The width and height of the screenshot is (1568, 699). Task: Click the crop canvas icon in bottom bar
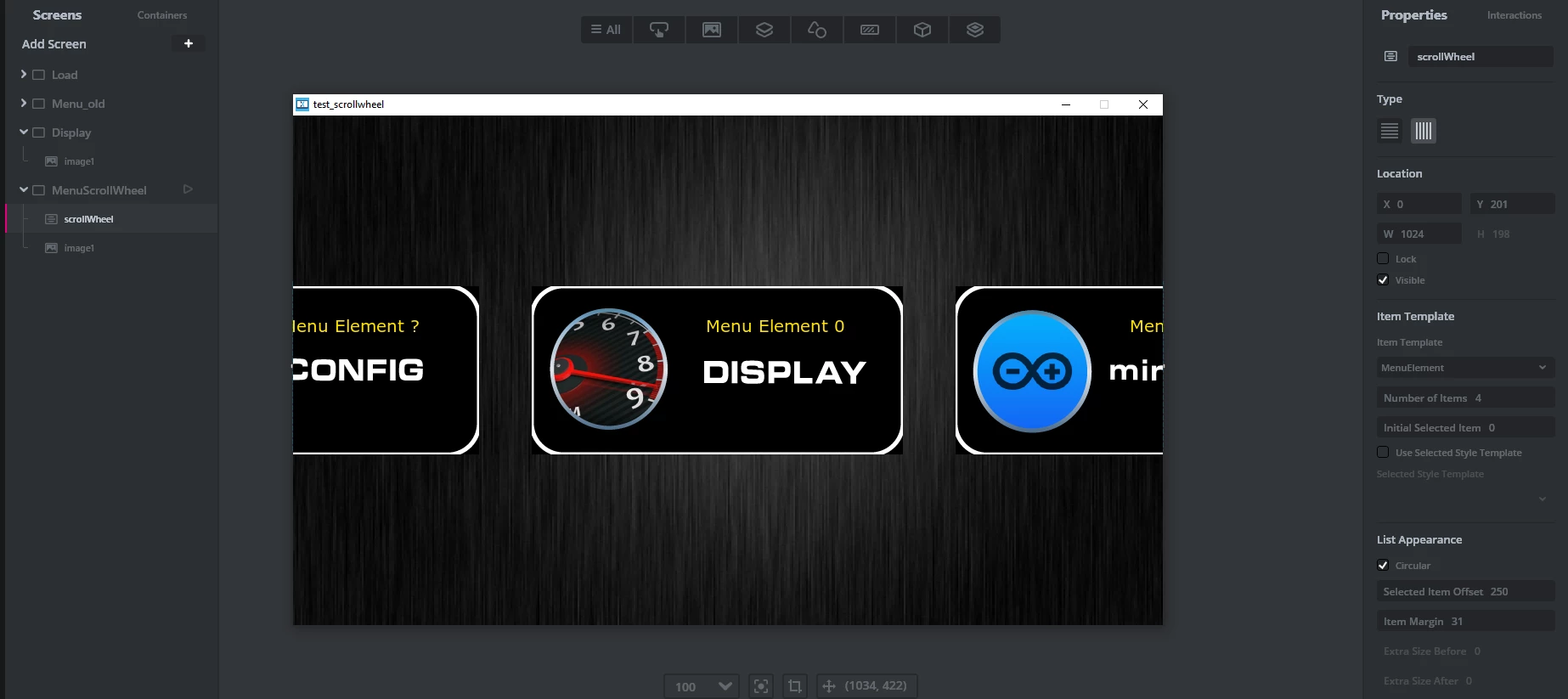795,686
